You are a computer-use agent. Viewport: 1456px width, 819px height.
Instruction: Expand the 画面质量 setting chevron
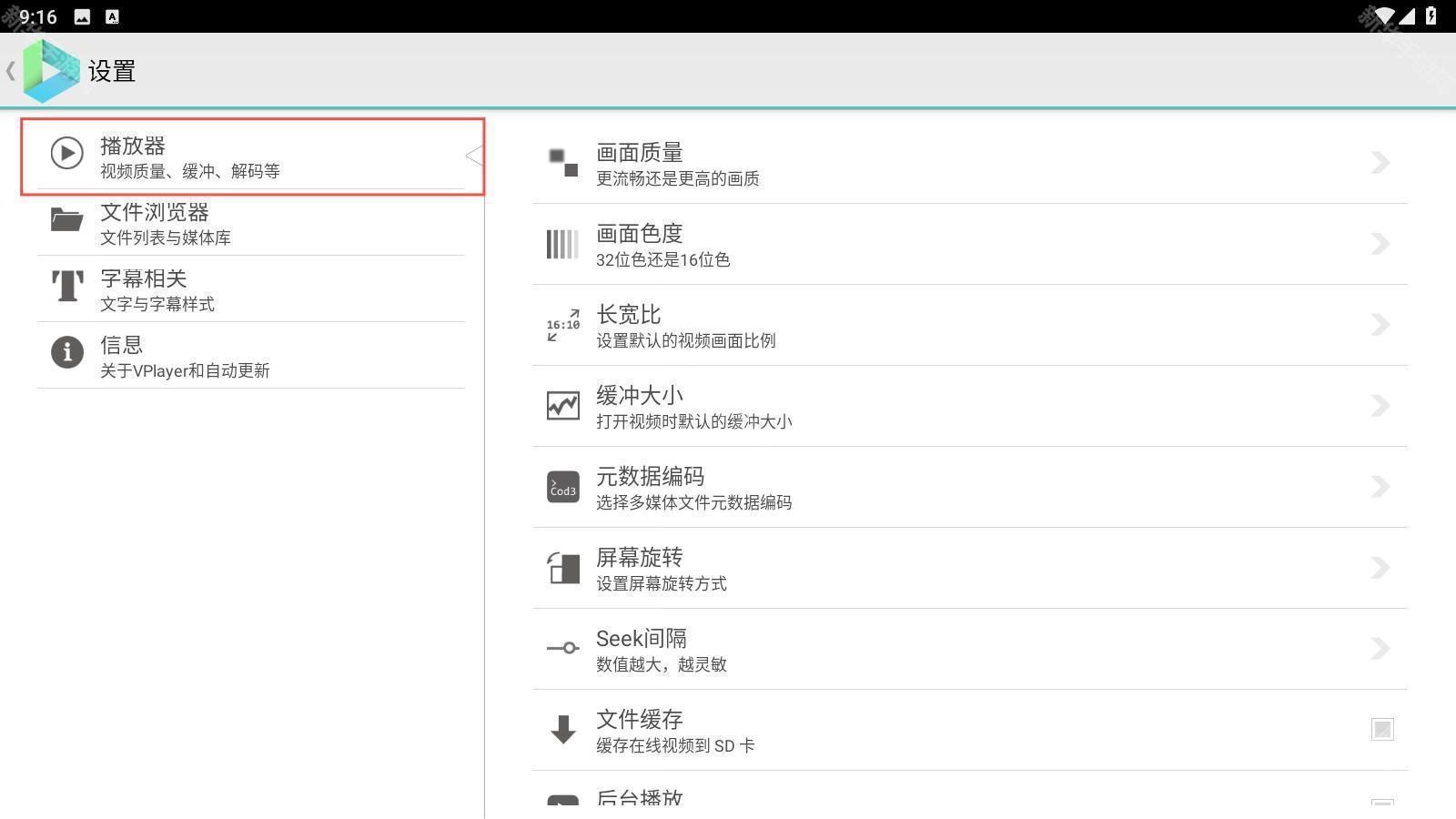[1380, 162]
